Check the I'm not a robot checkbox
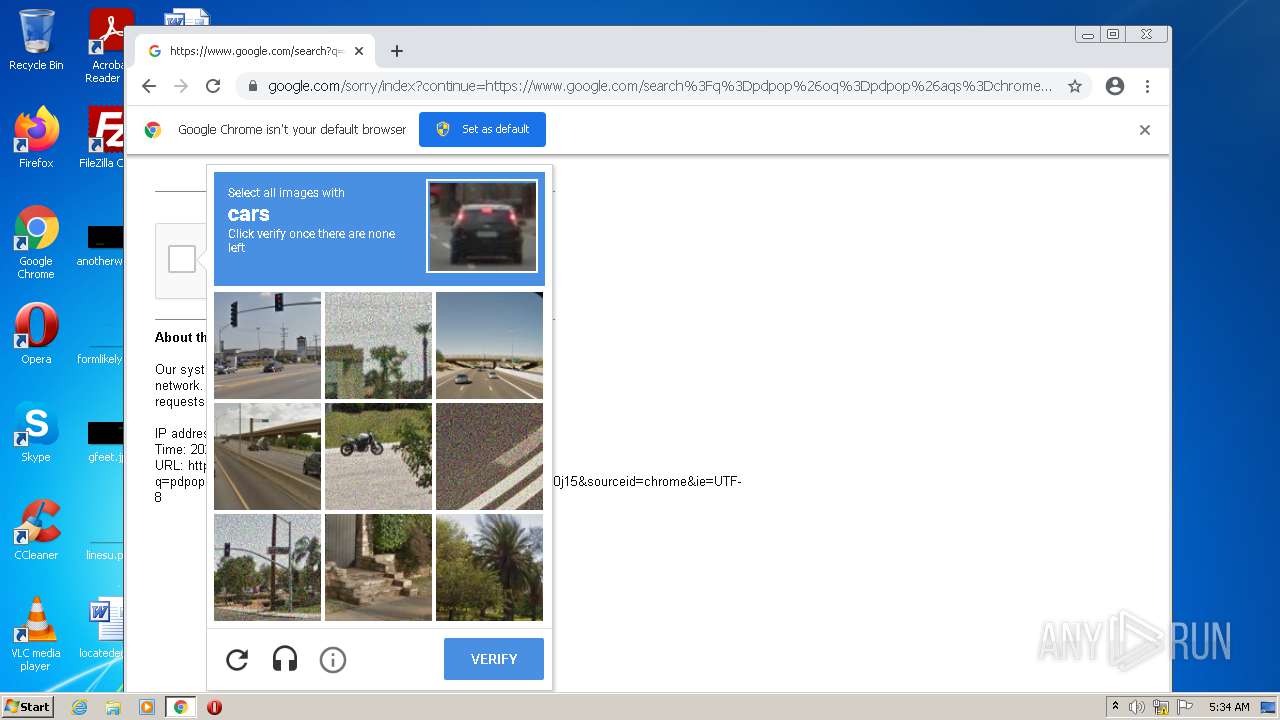This screenshot has width=1280, height=720. 182,259
